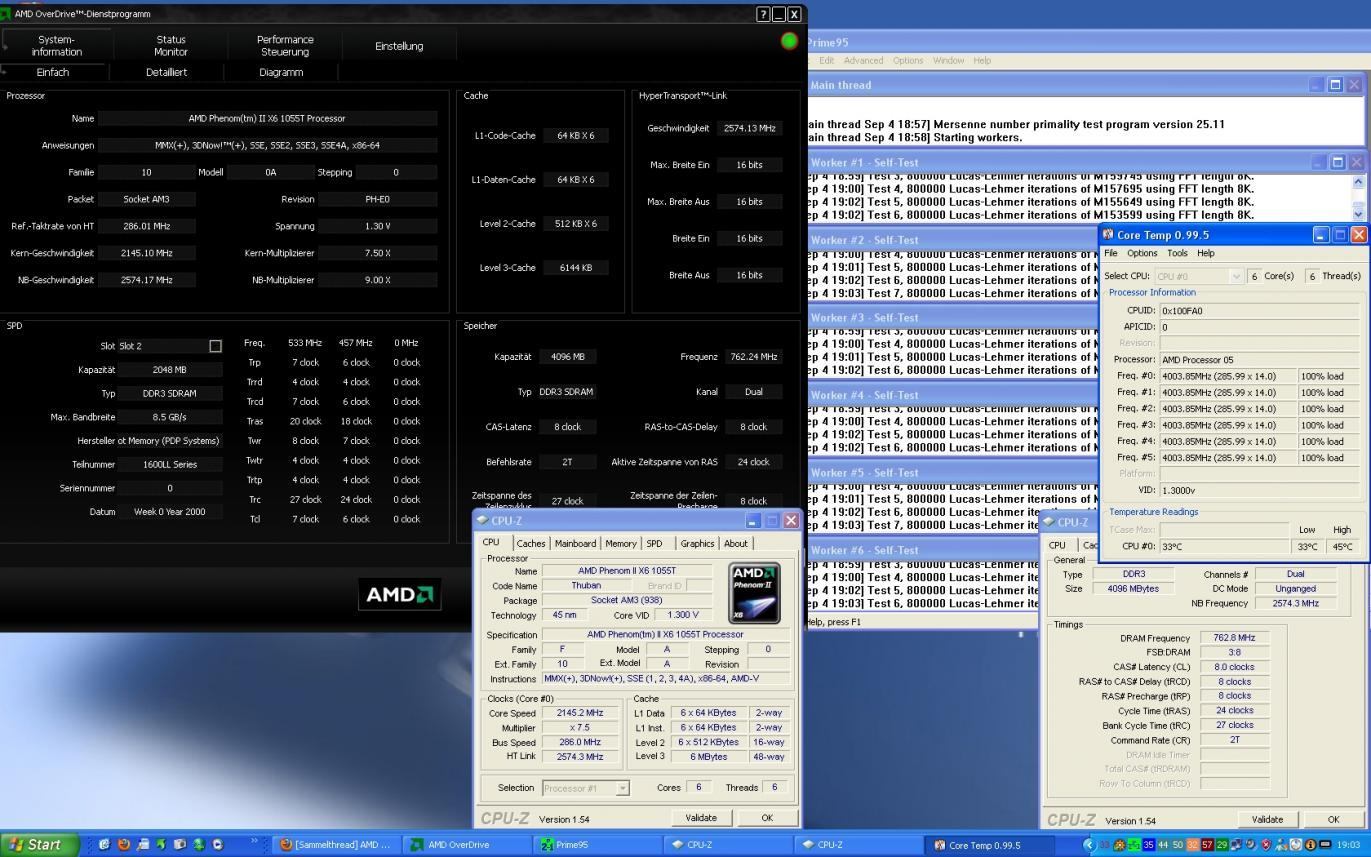Image resolution: width=1371 pixels, height=857 pixels.
Task: Select CPU tab in the rear CPU-Z window
Action: pos(1057,545)
